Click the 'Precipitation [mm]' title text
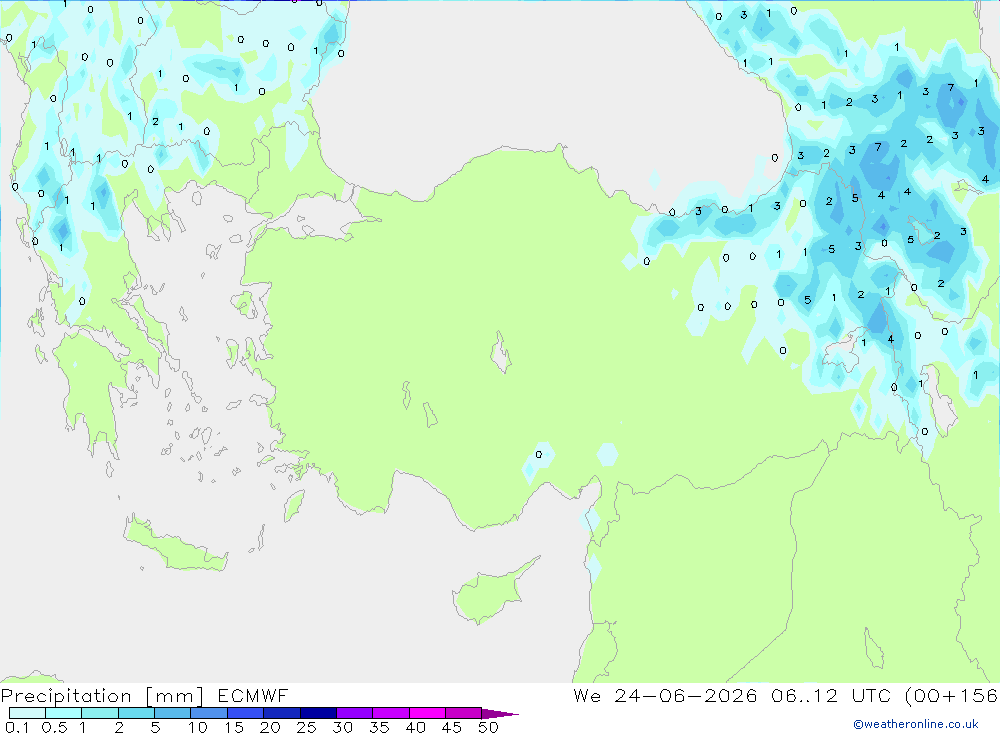Viewport: 1000px width, 733px height. [x=103, y=696]
